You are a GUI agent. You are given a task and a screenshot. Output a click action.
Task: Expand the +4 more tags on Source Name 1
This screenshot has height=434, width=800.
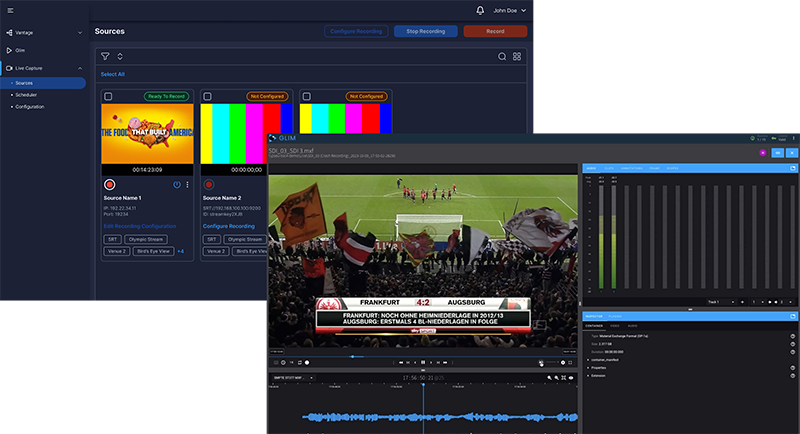[181, 251]
